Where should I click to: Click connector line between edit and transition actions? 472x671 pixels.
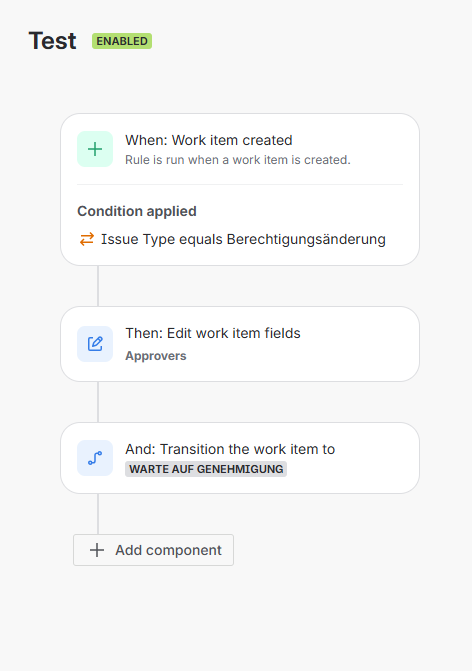pyautogui.click(x=98, y=402)
